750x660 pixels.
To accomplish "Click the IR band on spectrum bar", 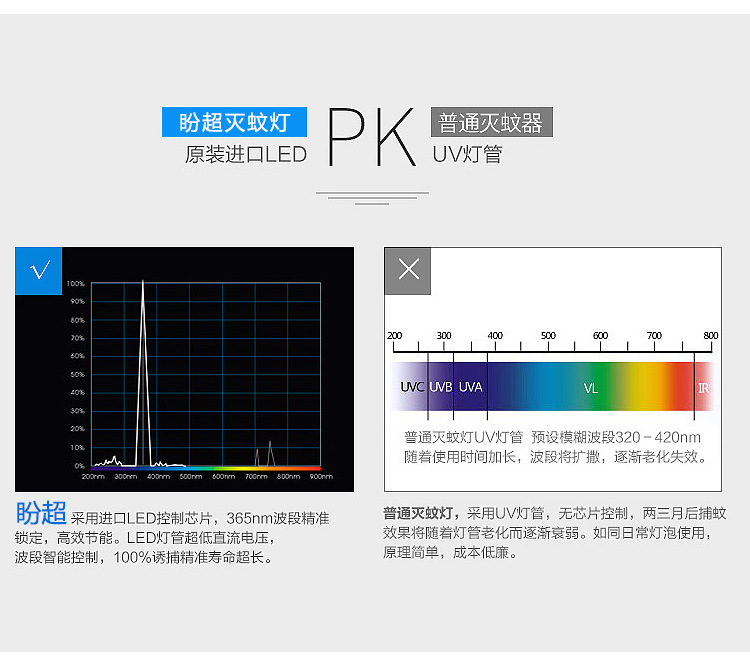I will (x=704, y=387).
